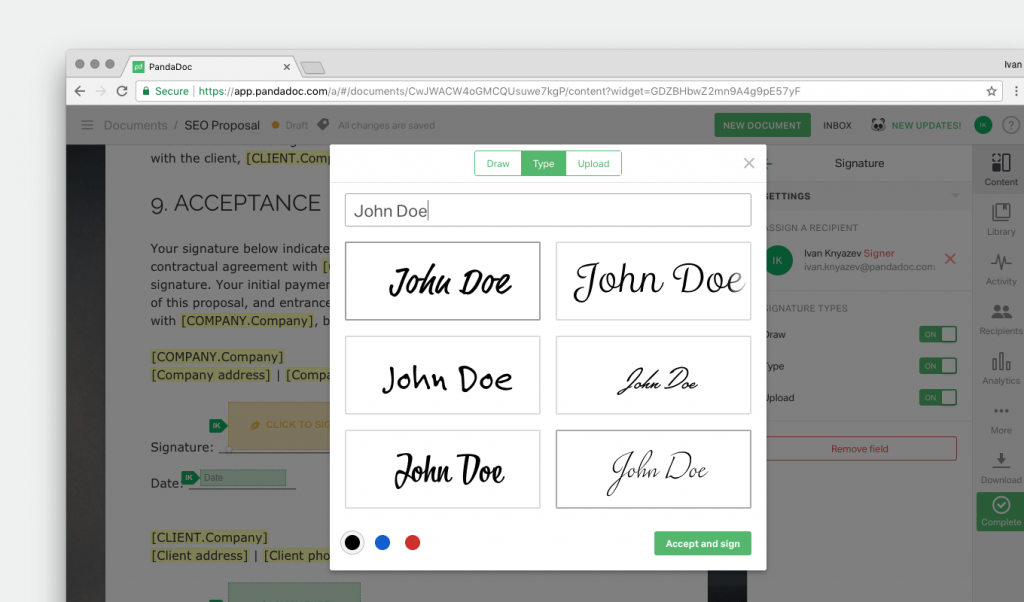The width and height of the screenshot is (1024, 602).
Task: Click the Remove field button
Action: [859, 449]
